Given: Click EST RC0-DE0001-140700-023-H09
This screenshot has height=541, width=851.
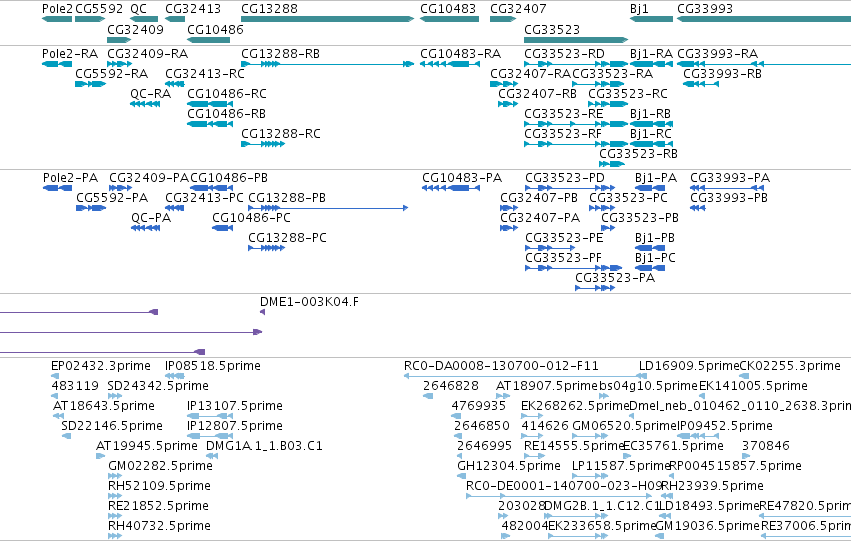Looking at the screenshot, I should coord(559,497).
